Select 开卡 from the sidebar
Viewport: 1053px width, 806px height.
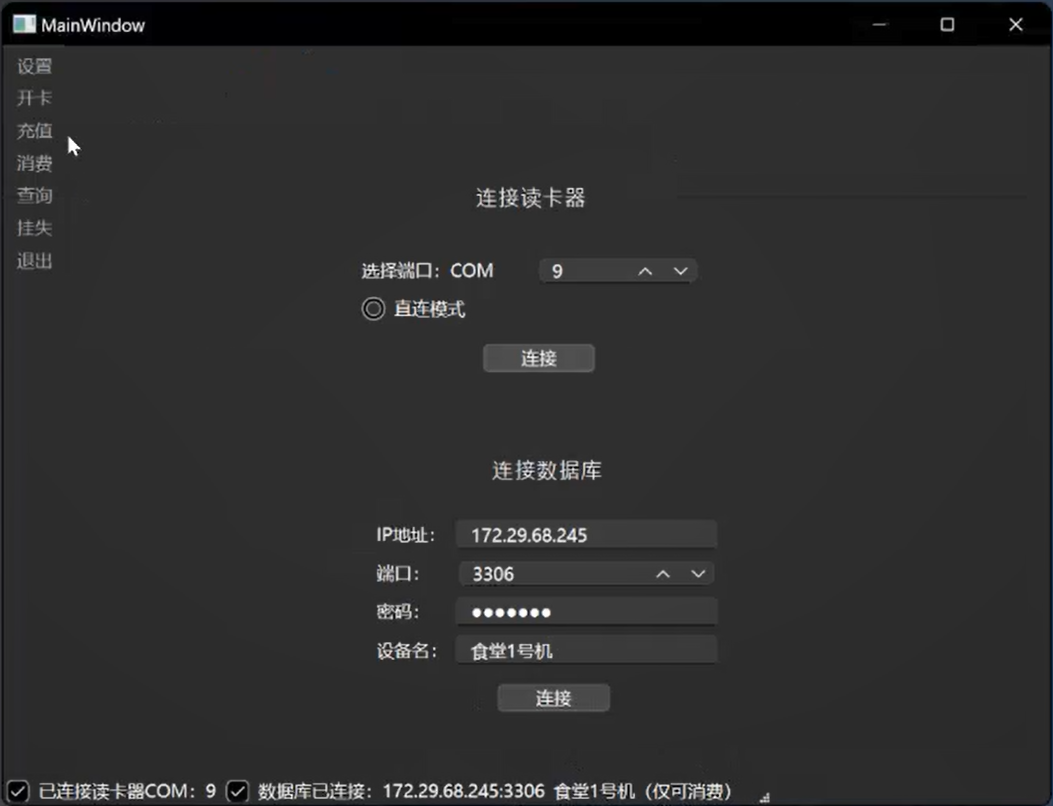tap(34, 97)
